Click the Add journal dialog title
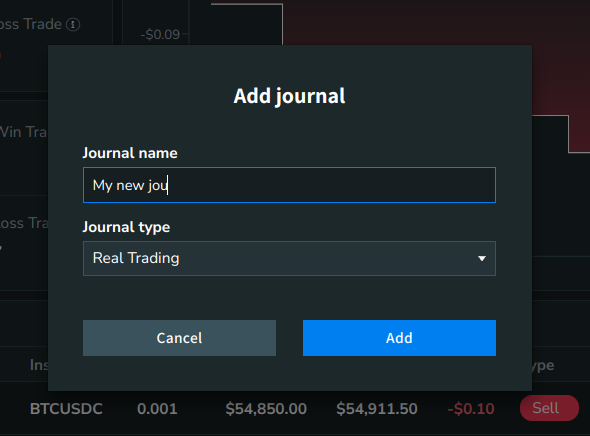Viewport: 590px width, 436px height. click(289, 96)
